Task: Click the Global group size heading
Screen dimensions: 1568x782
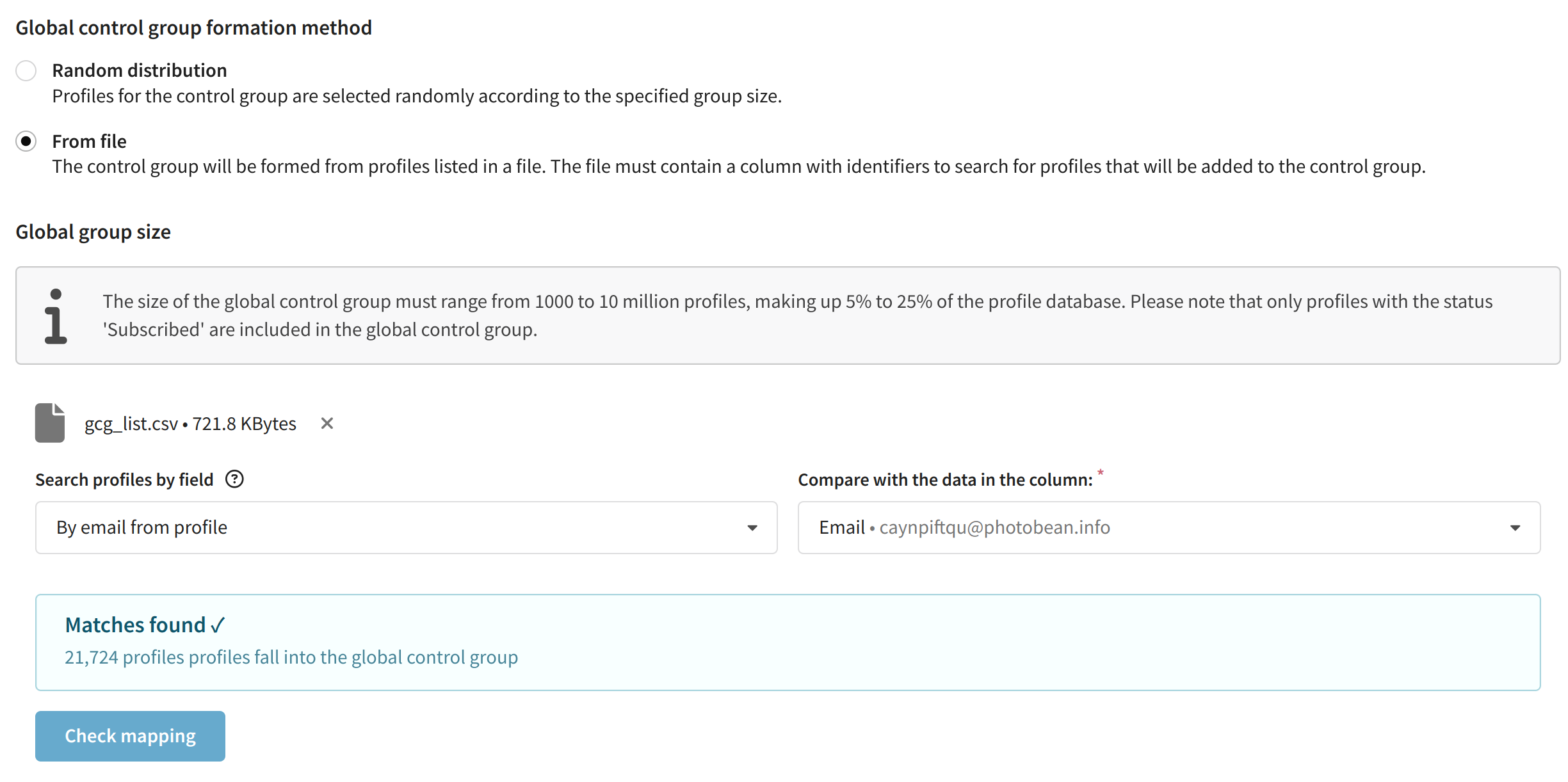Action: (93, 232)
